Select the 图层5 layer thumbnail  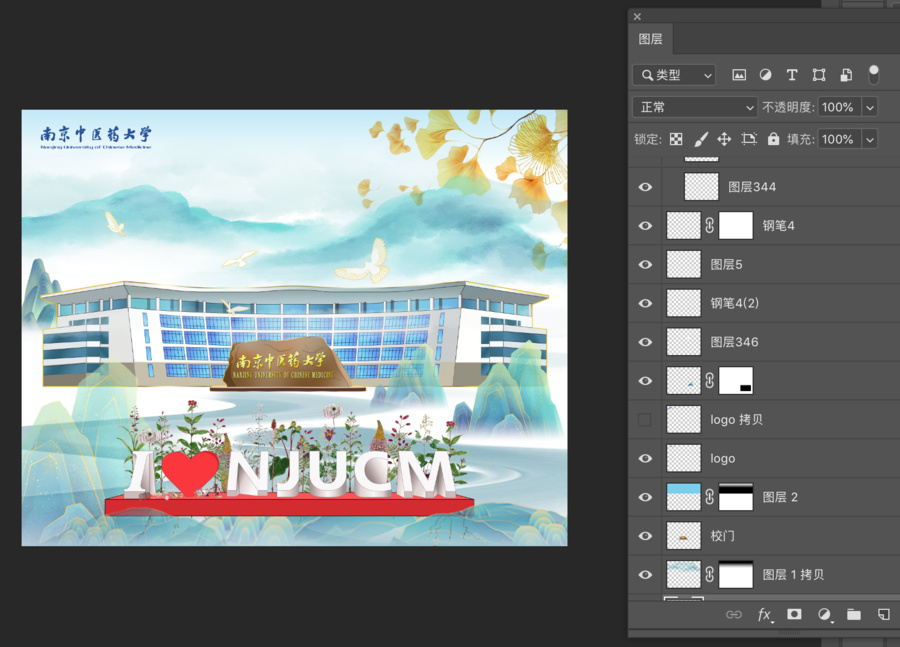684,265
